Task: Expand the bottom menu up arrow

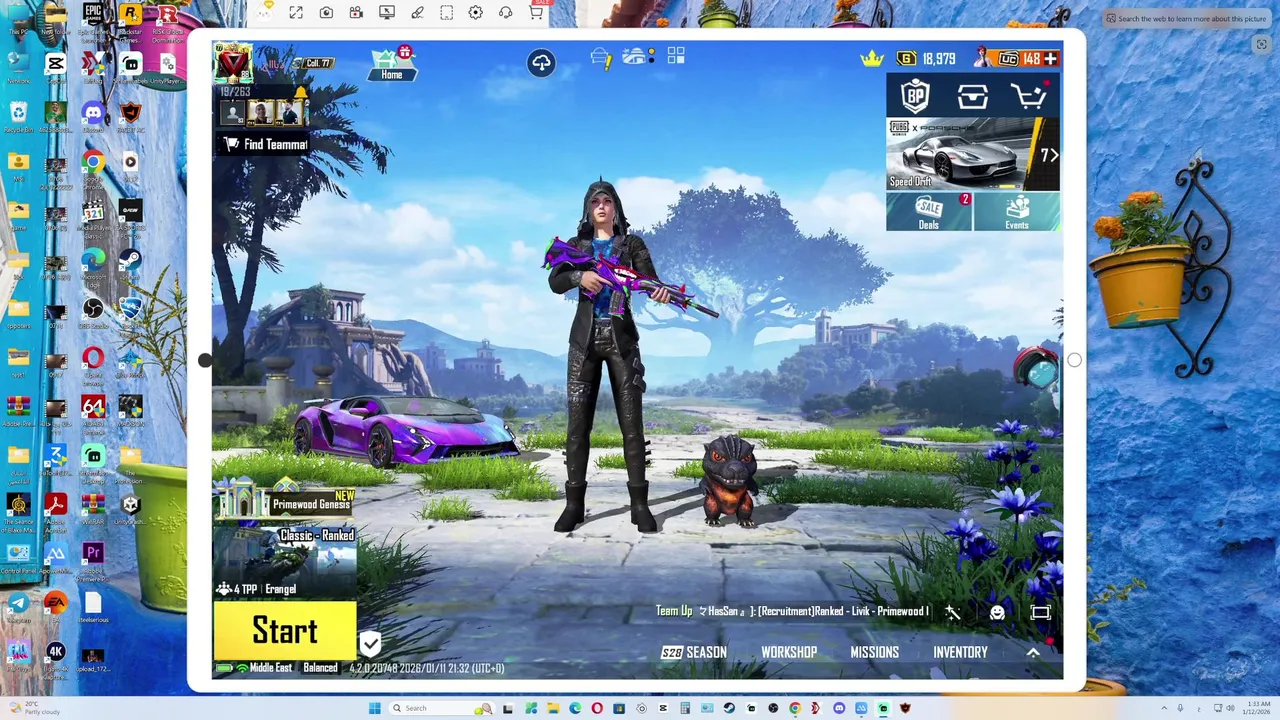Action: click(x=1033, y=652)
